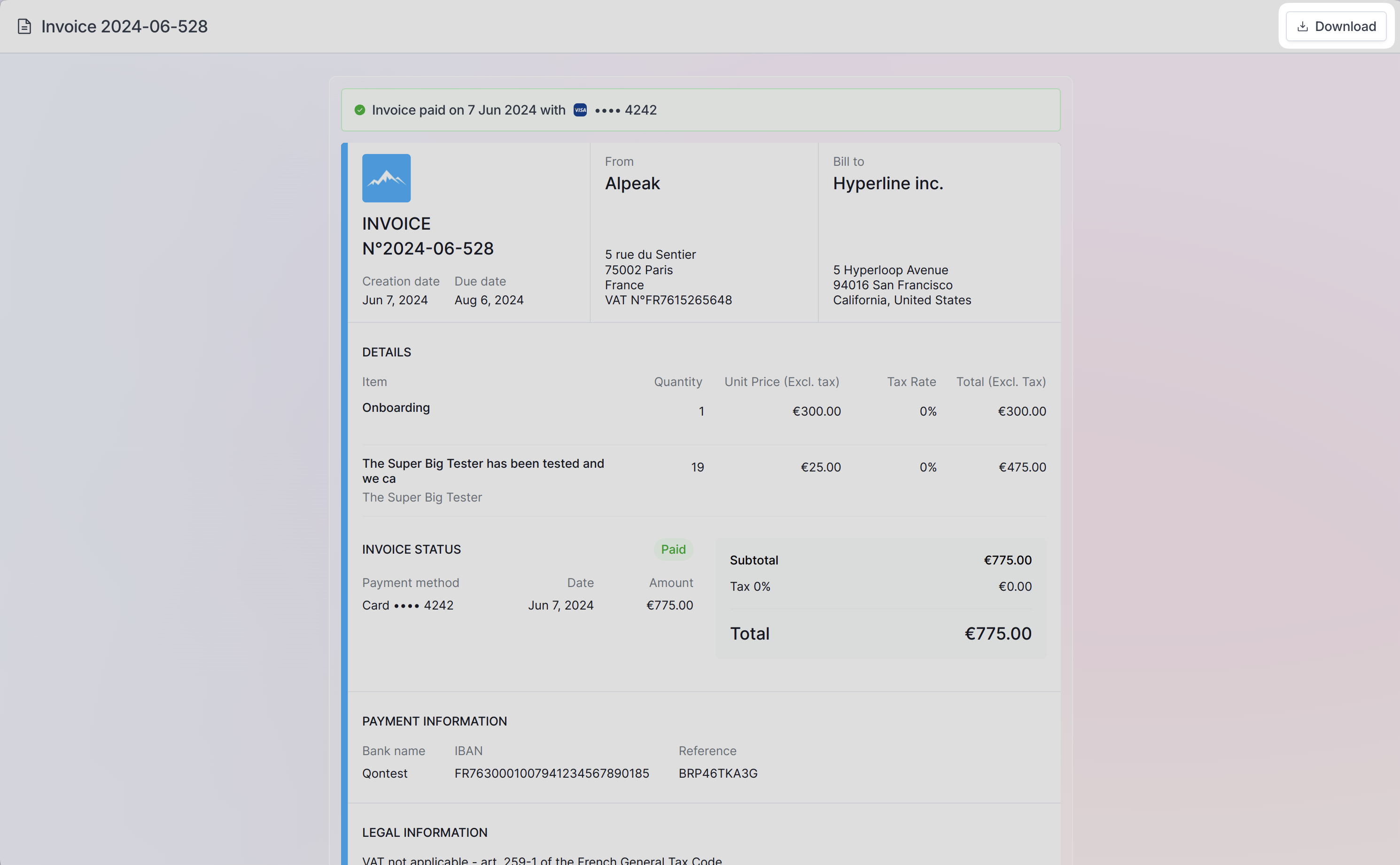The image size is (1400, 865).
Task: Click the quantity 19 cell
Action: pos(697,467)
